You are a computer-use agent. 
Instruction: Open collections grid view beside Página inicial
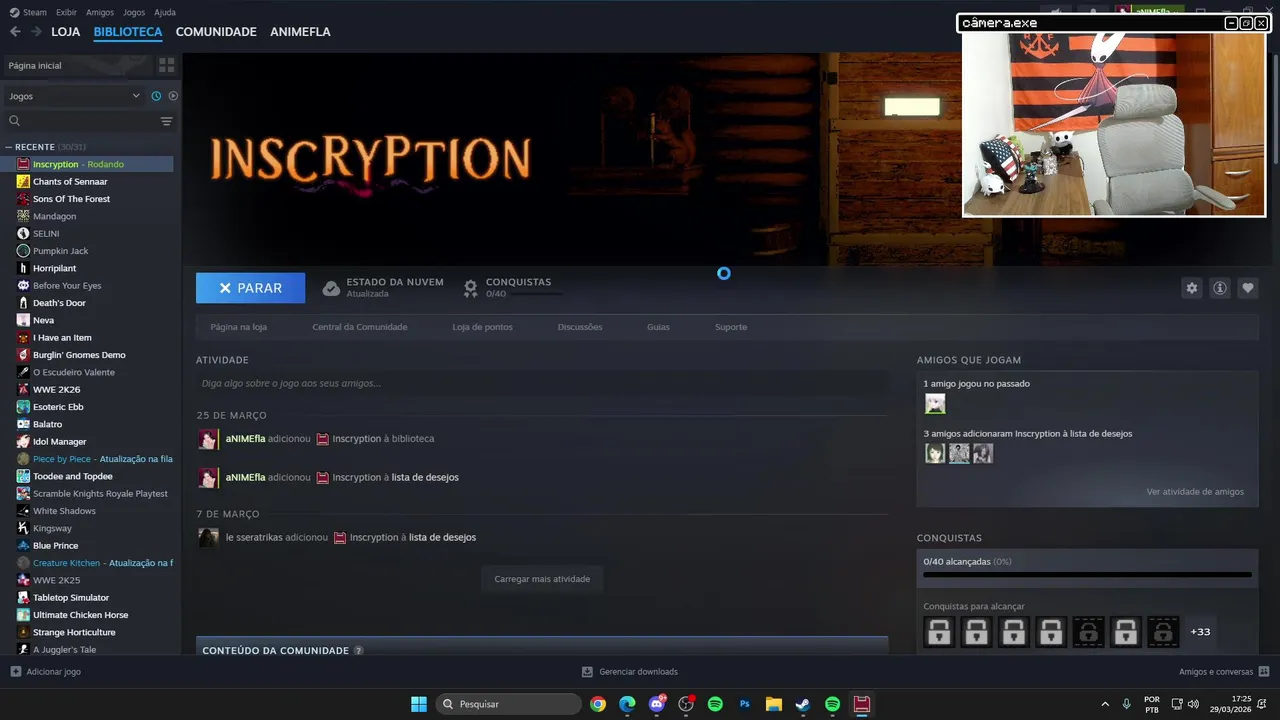pyautogui.click(x=167, y=65)
